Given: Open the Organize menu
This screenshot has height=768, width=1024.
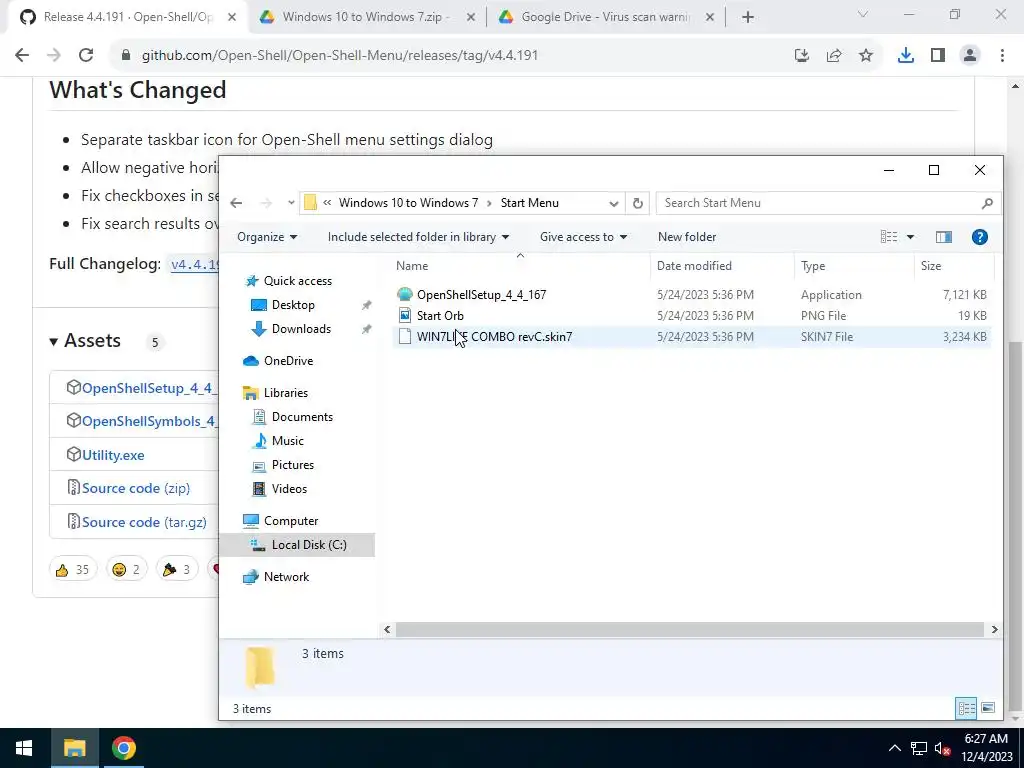Looking at the screenshot, I should click(267, 237).
